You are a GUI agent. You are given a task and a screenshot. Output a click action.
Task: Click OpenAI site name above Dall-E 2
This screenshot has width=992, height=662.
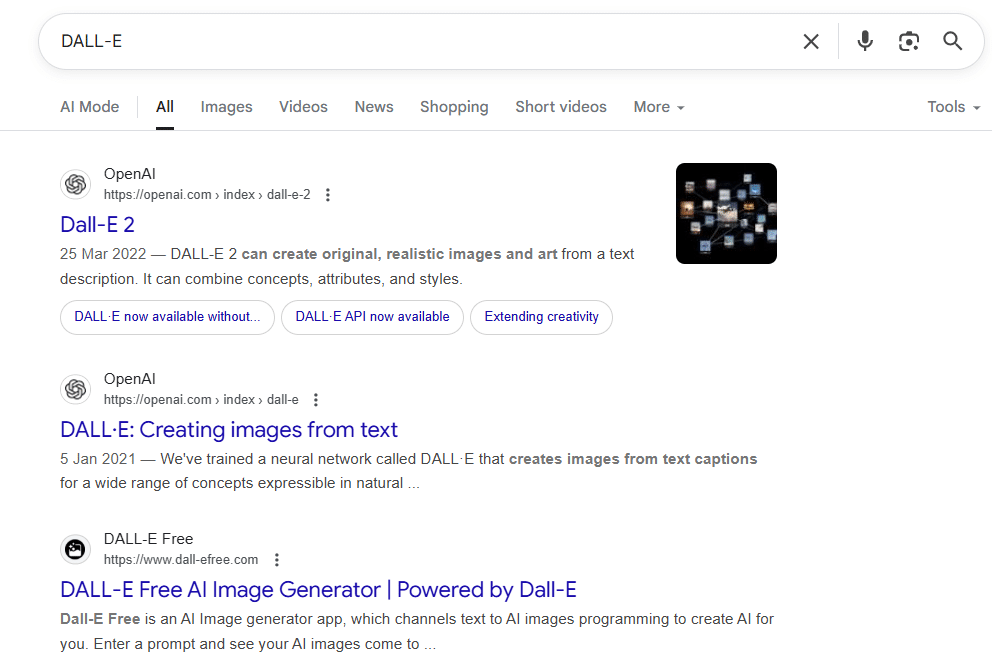tap(130, 174)
